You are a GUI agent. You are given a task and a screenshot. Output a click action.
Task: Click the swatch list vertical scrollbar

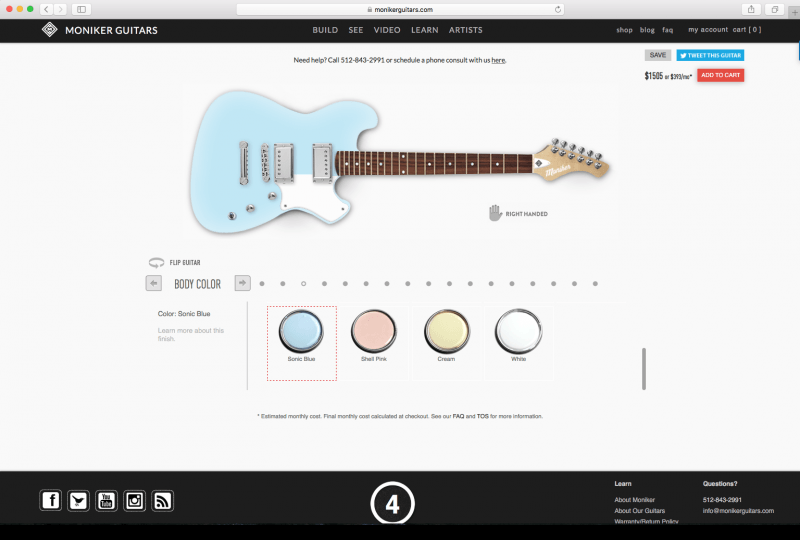[x=644, y=369]
